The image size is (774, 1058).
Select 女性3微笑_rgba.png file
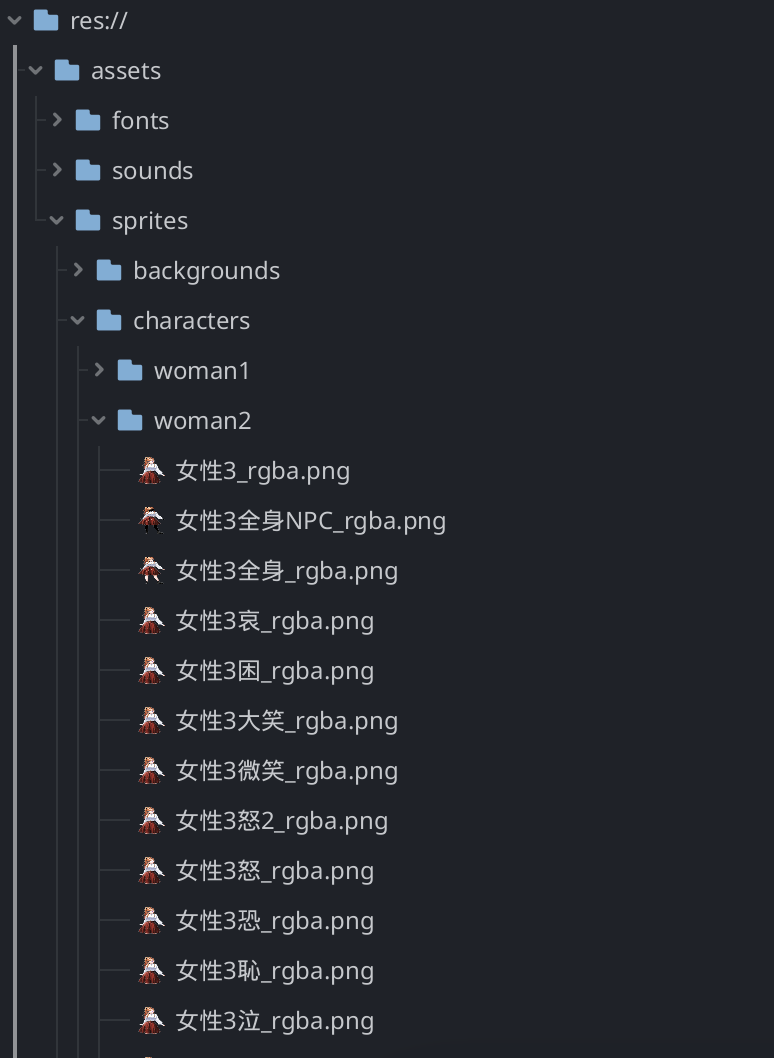tap(286, 771)
